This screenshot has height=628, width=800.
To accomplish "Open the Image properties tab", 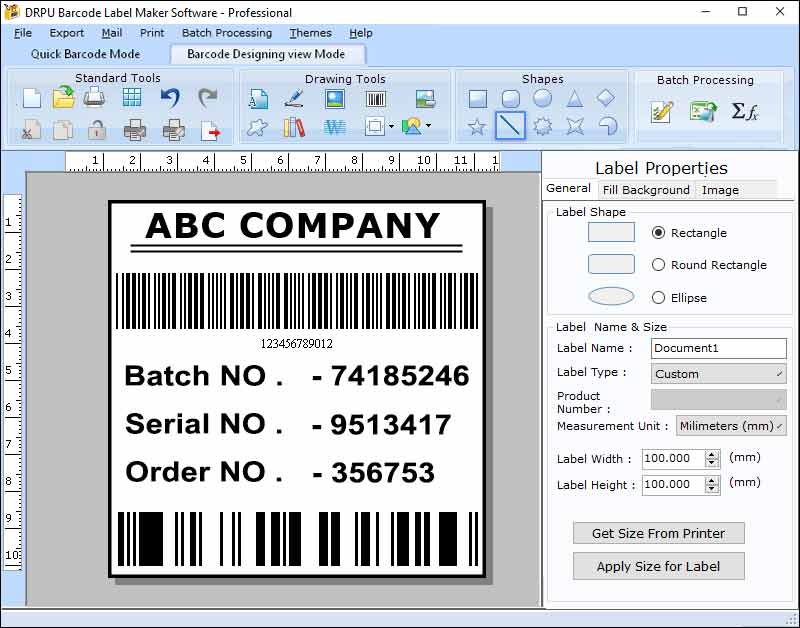I will (720, 190).
